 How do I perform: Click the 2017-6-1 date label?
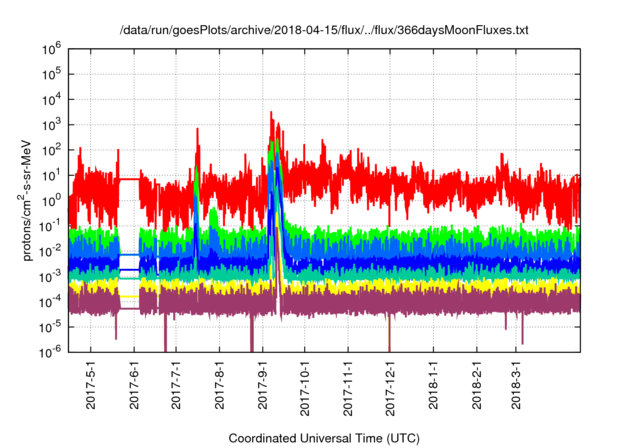[134, 385]
